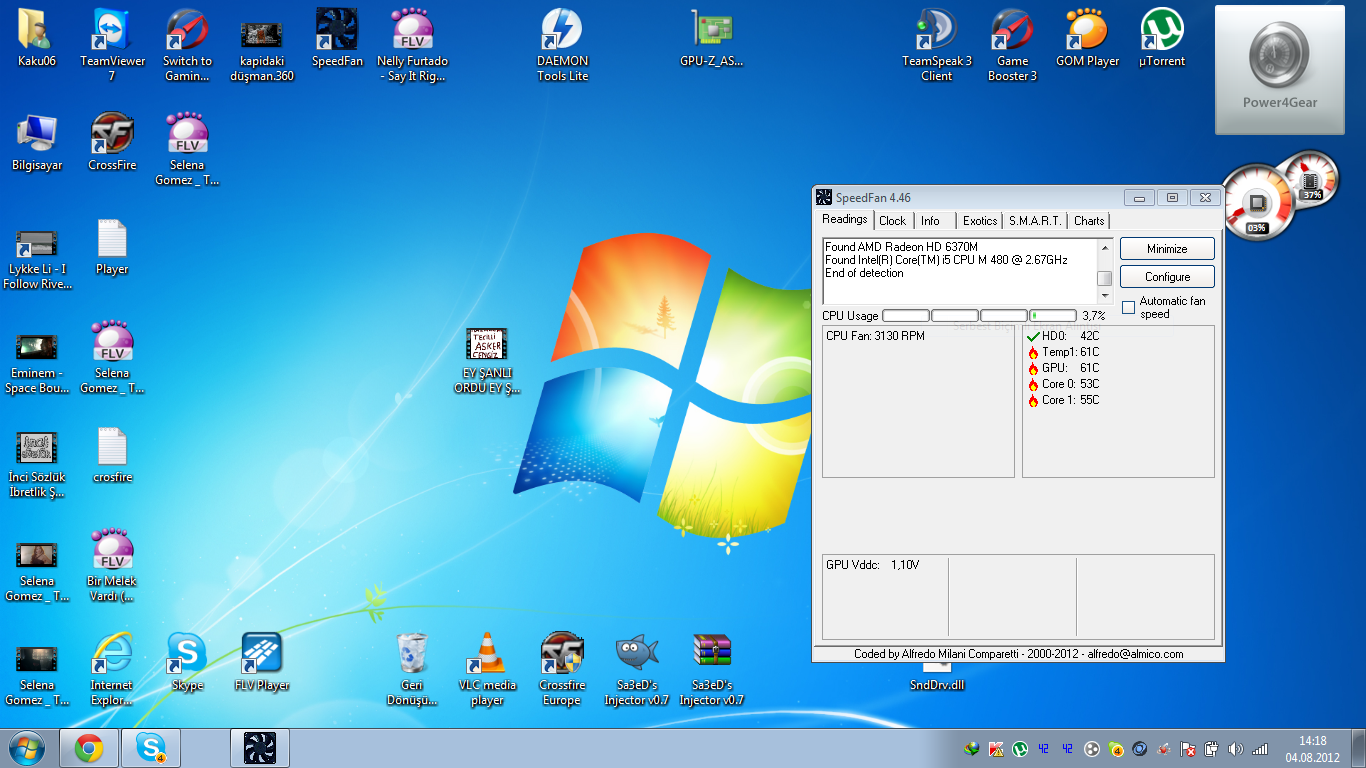The width and height of the screenshot is (1366, 768).
Task: Click GPU Vddc 1,10V reading
Action: [x=872, y=565]
